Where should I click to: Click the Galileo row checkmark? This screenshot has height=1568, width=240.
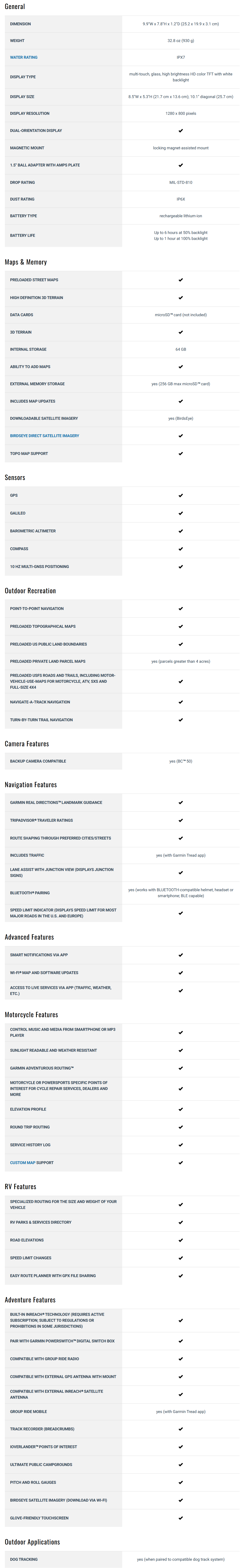[180, 513]
